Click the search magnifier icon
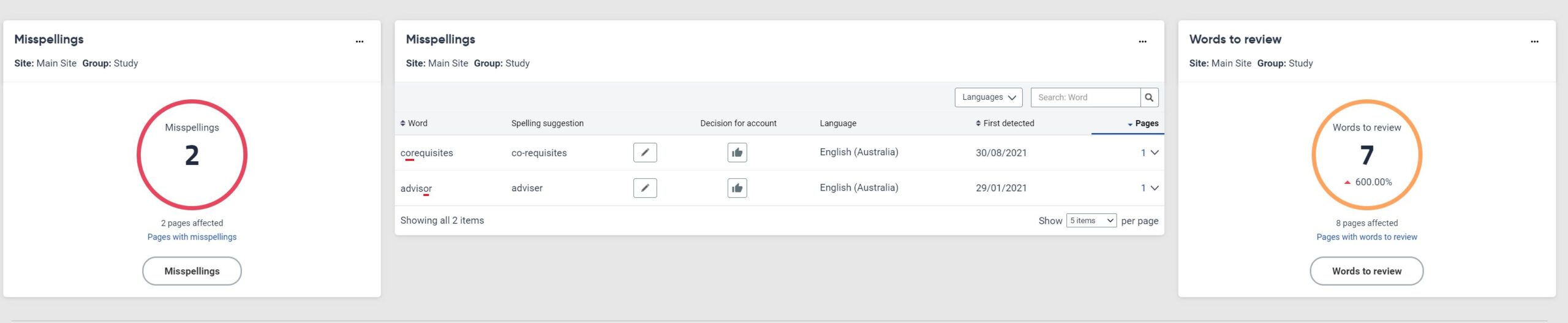Viewport: 1568px width, 323px height. [1149, 97]
